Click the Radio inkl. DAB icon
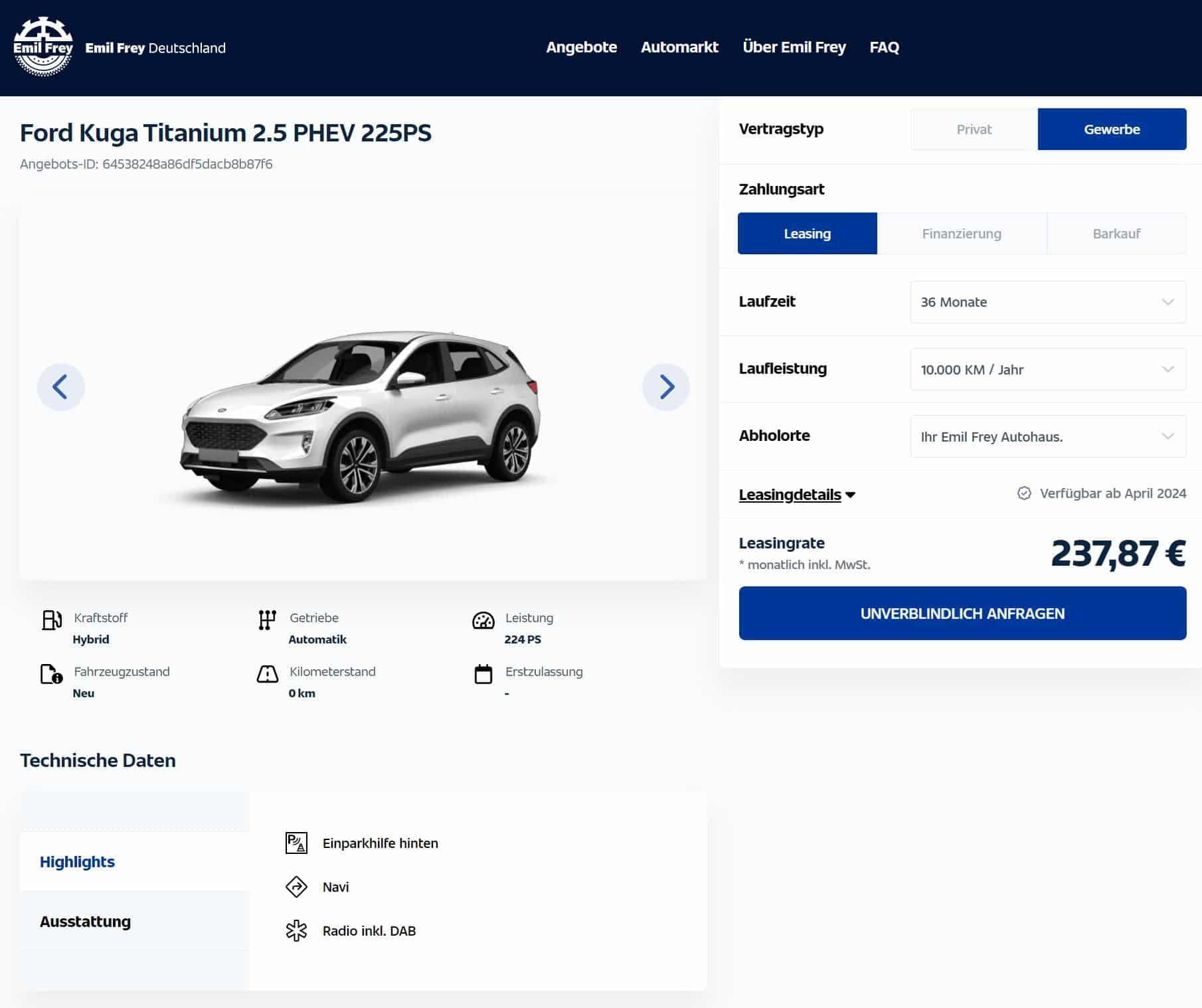 [296, 930]
